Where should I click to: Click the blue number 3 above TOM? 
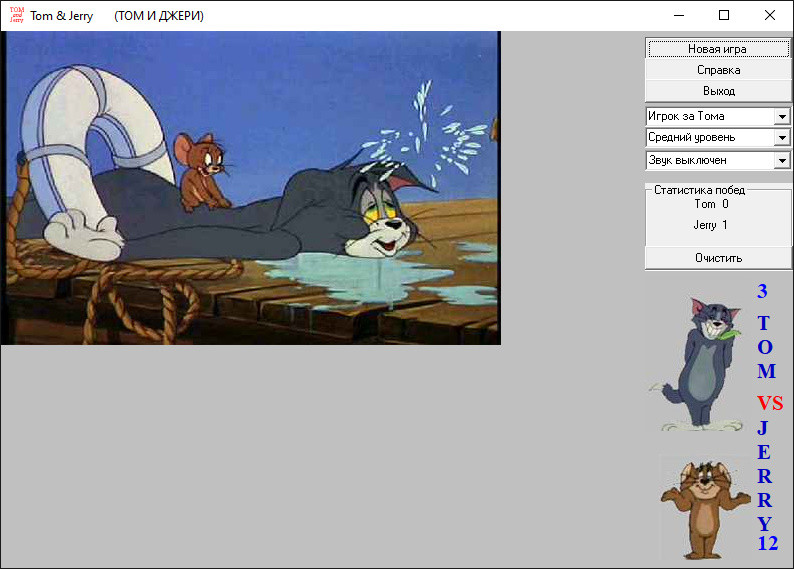coord(762,291)
